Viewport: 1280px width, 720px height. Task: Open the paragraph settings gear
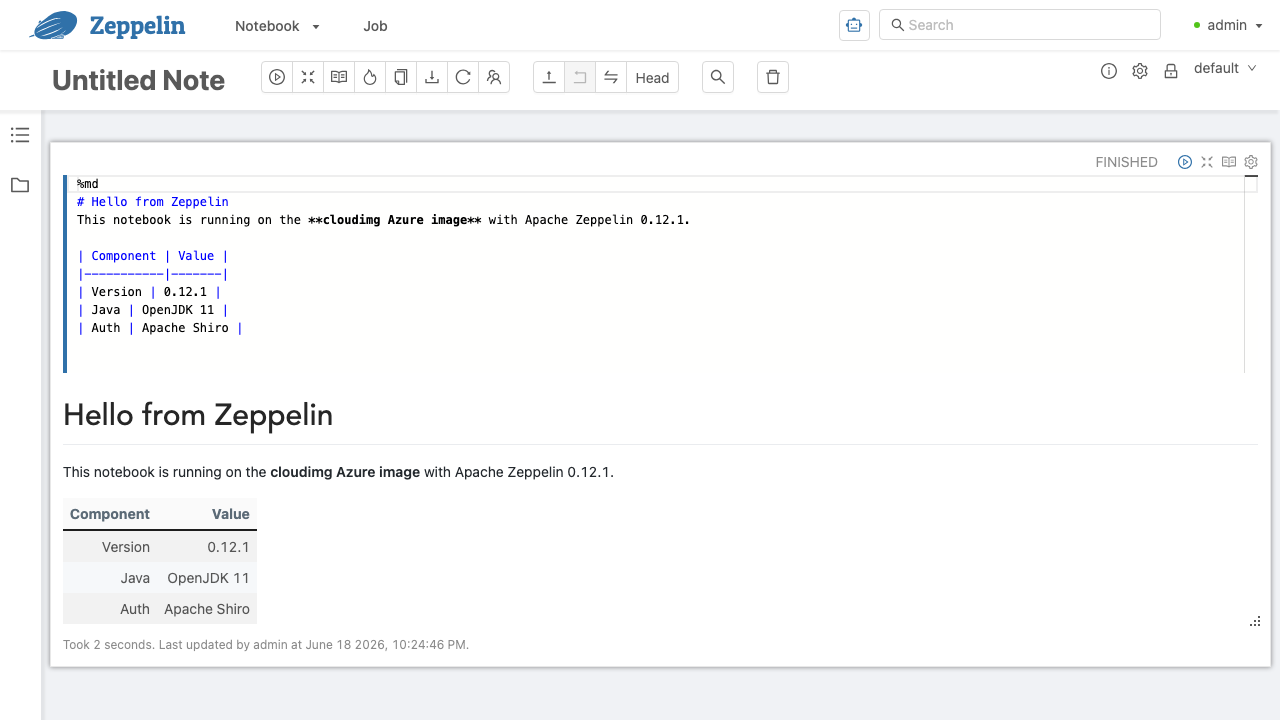coord(1251,162)
